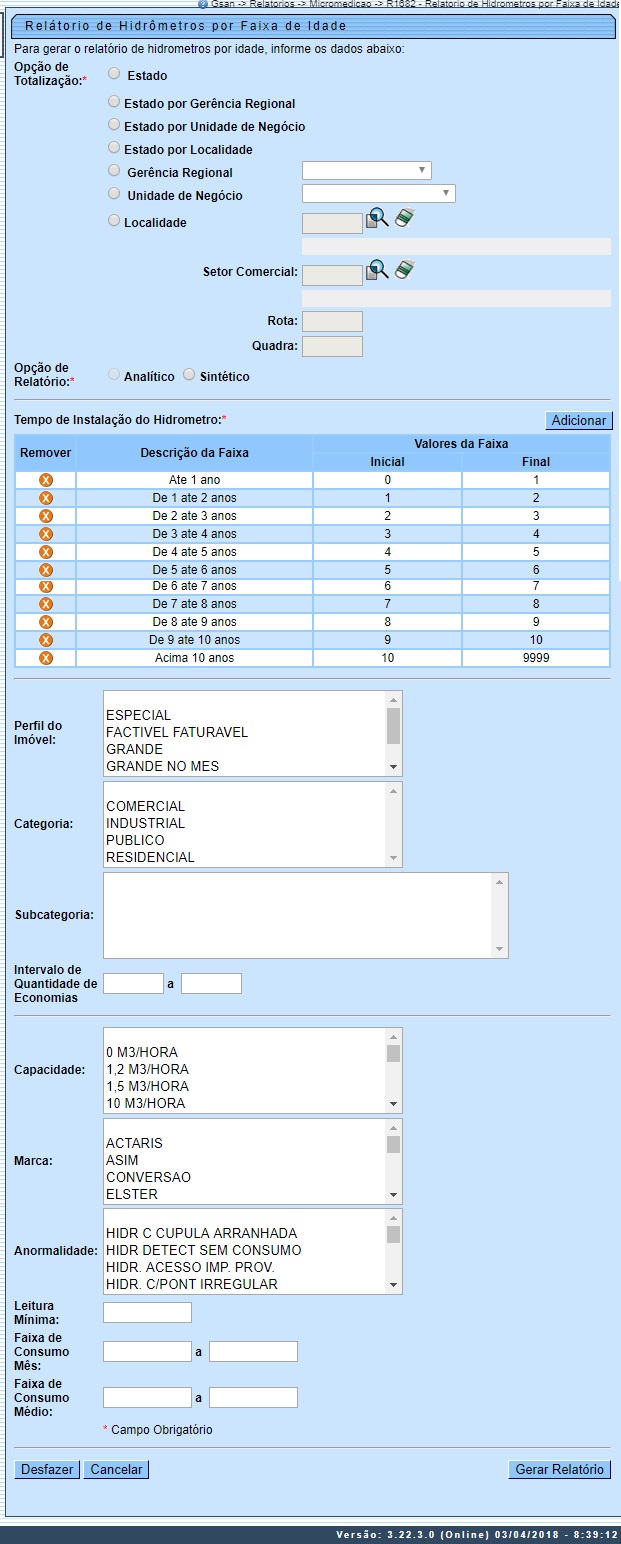The image size is (621, 1544).
Task: Remove the 'De 9 ate 10 anos' range
Action: (x=45, y=640)
